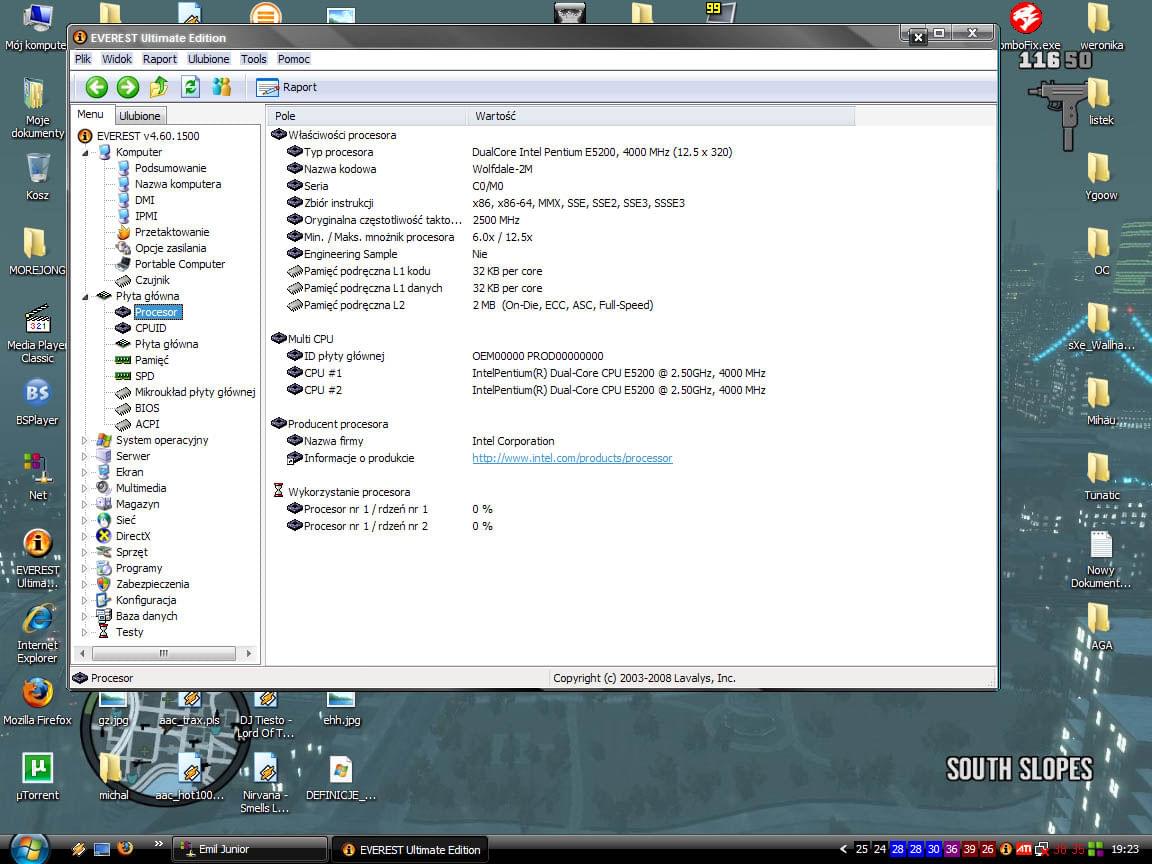Open the intel.com processor product link
Image resolution: width=1152 pixels, height=864 pixels.
click(572, 458)
